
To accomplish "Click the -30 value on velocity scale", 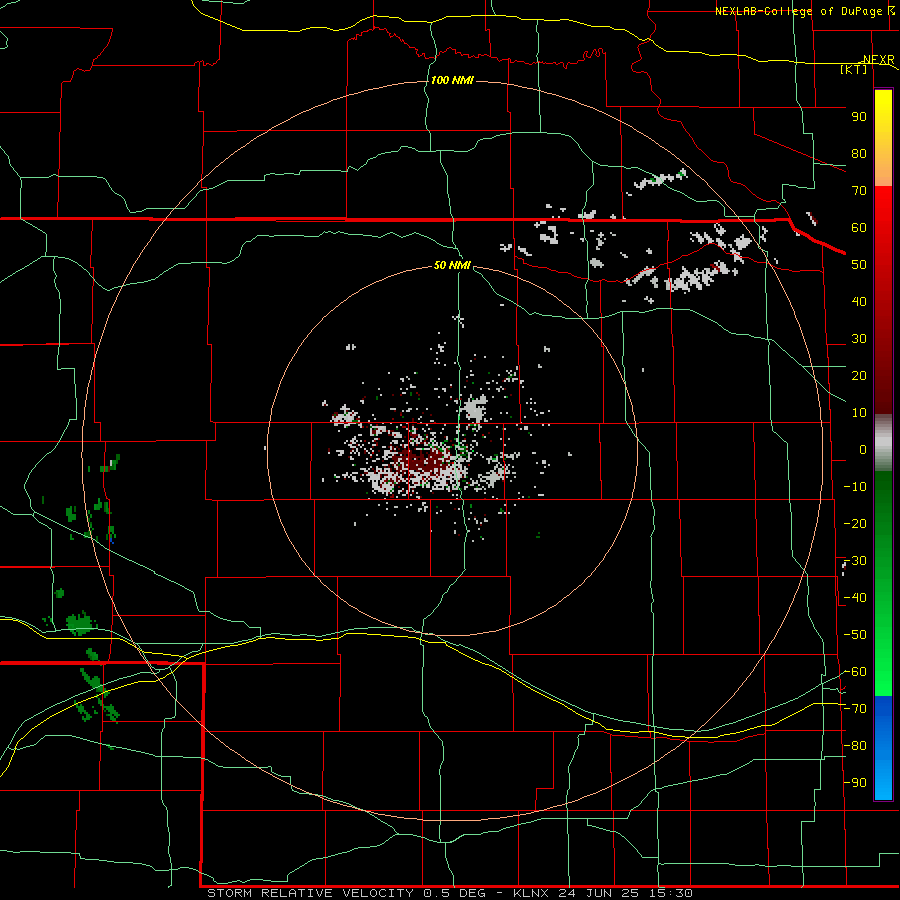I will coord(855,561).
